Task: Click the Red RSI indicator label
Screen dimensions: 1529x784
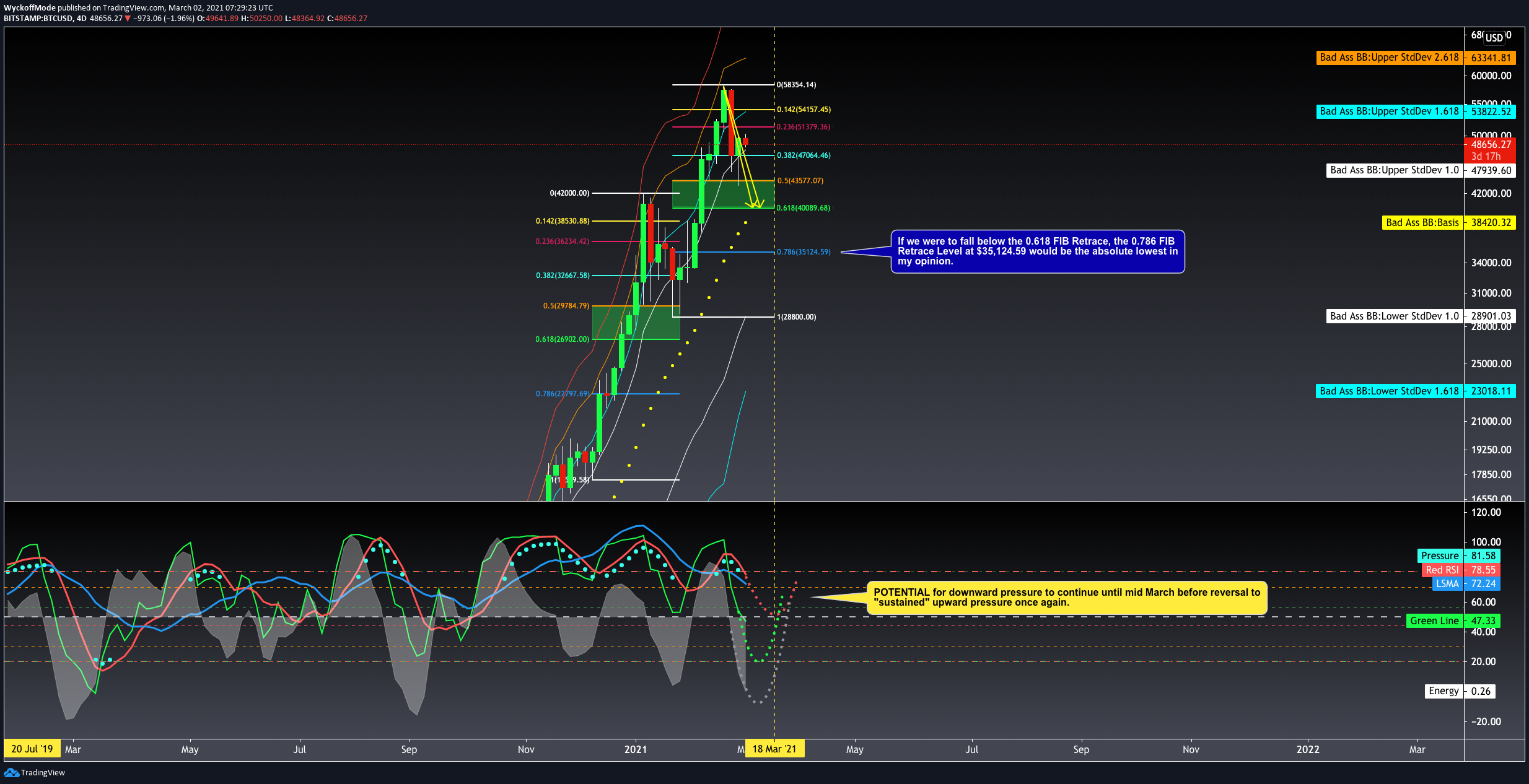Action: [x=1442, y=570]
